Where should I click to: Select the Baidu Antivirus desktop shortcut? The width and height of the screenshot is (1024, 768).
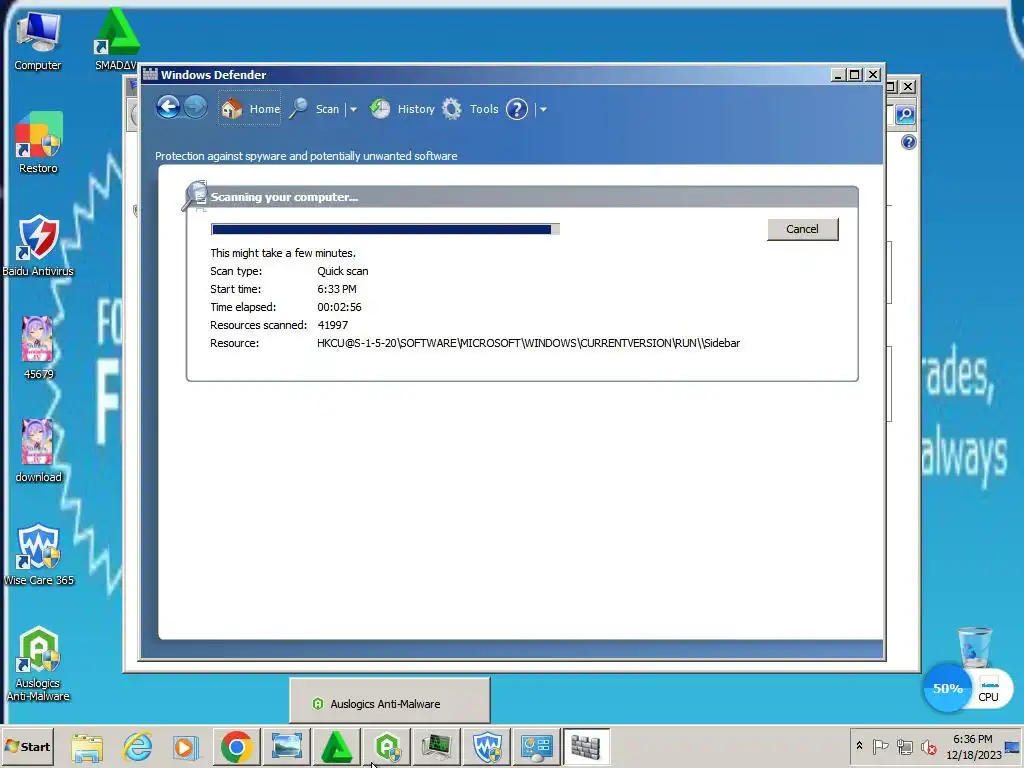38,246
